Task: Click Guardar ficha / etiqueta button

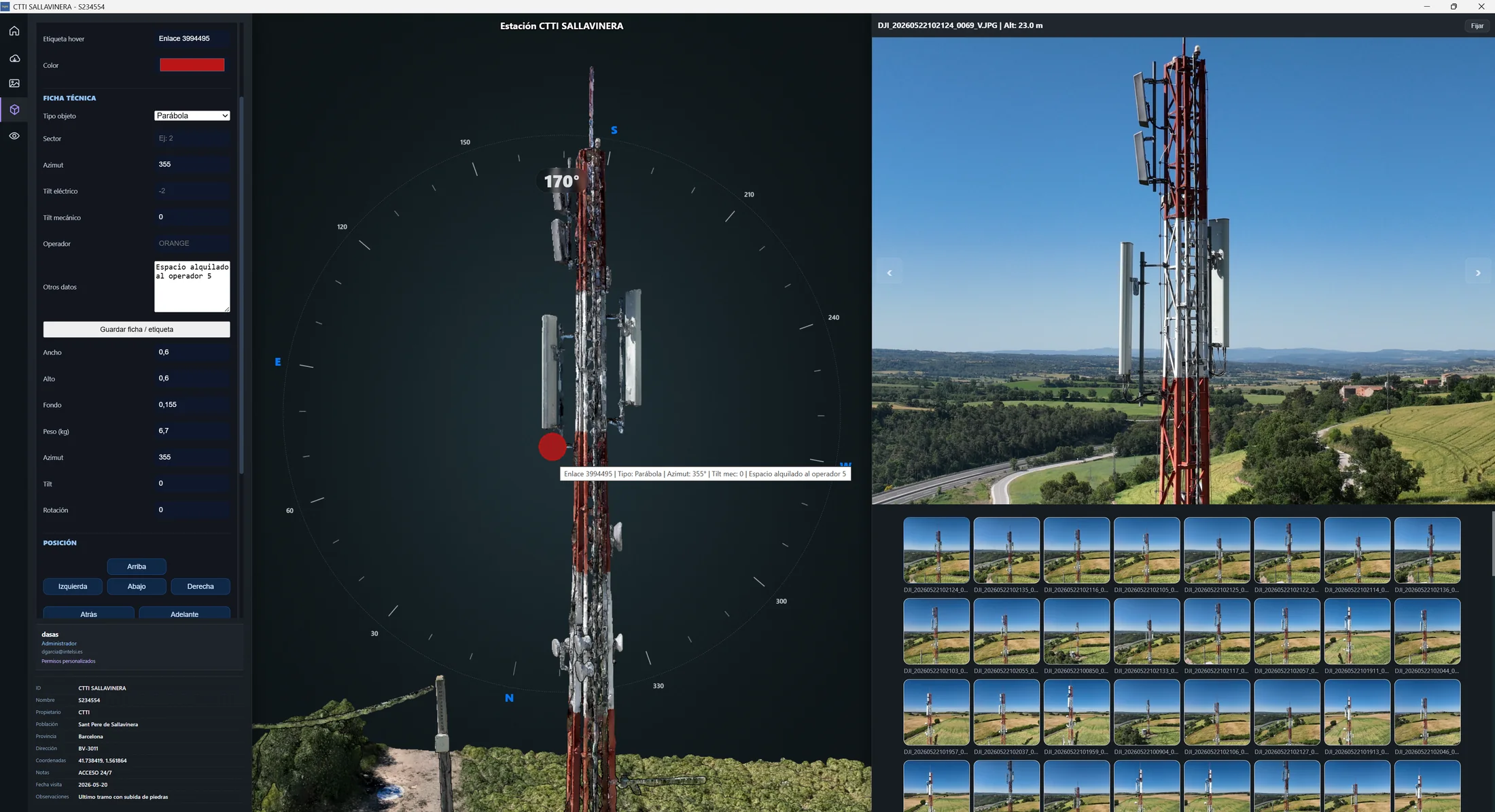Action: tap(137, 330)
